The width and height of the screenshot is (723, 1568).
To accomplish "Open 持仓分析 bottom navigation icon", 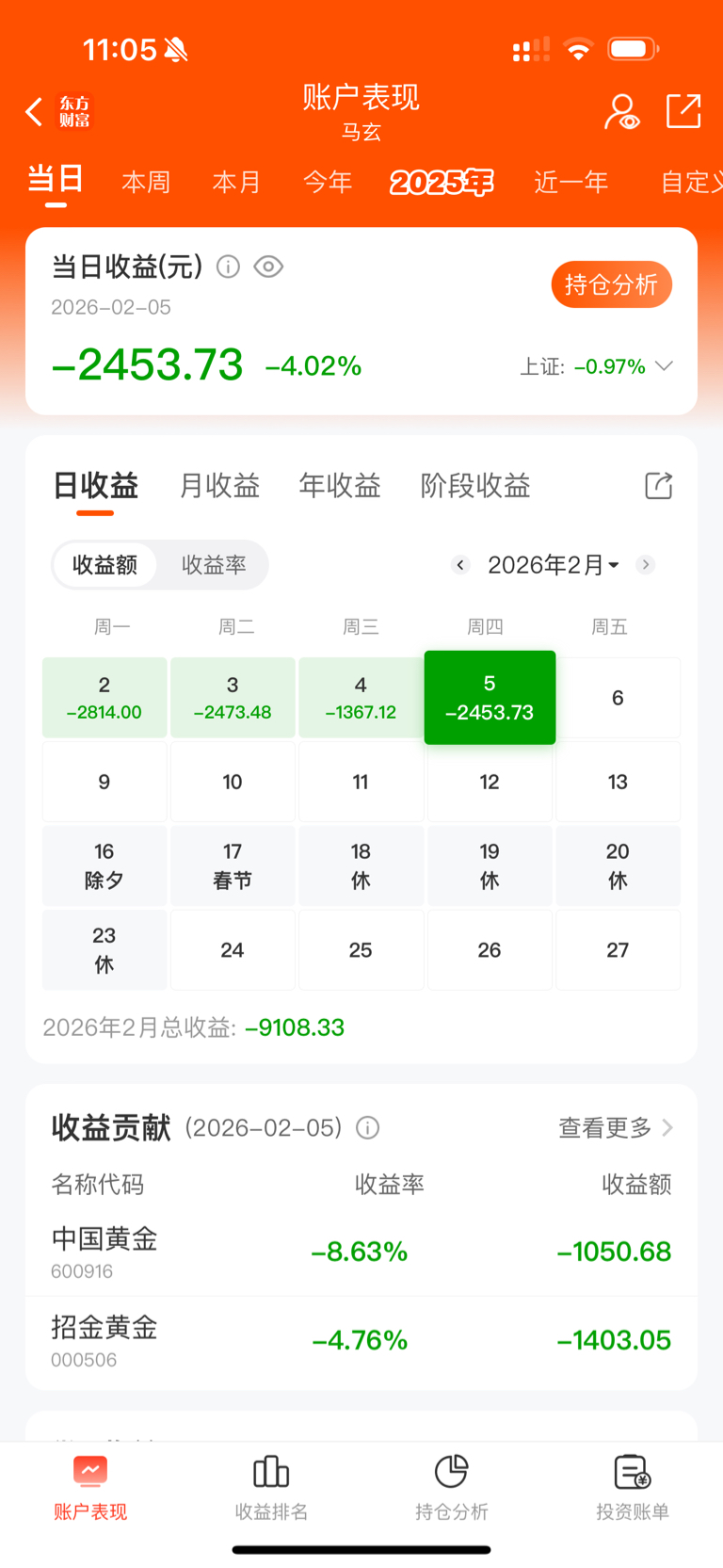I will pyautogui.click(x=452, y=1471).
